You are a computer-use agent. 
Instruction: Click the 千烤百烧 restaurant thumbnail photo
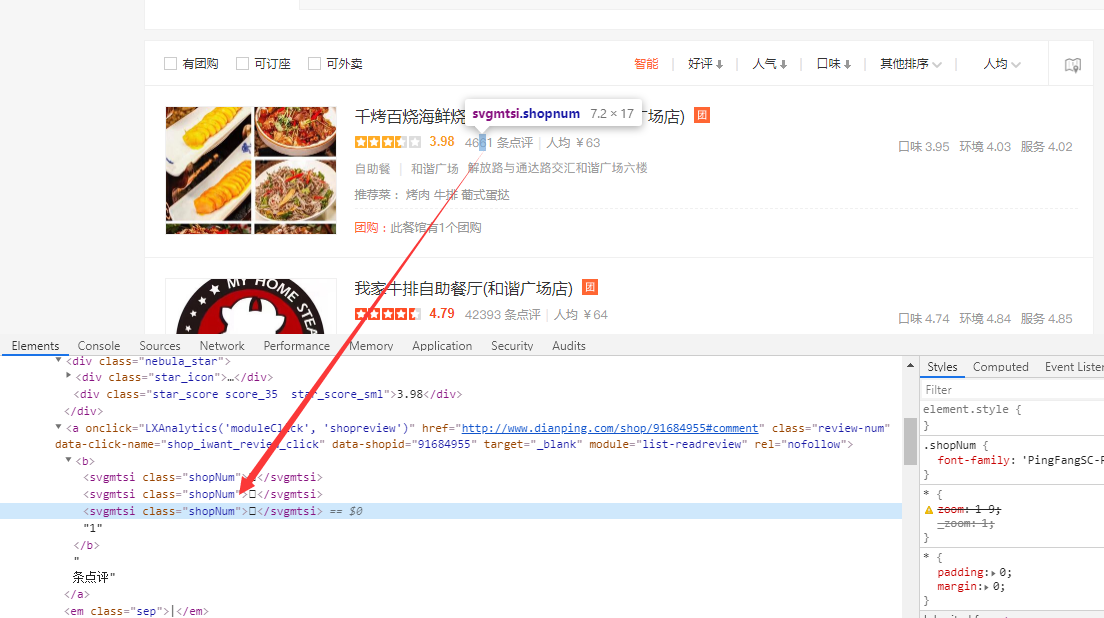tap(250, 170)
